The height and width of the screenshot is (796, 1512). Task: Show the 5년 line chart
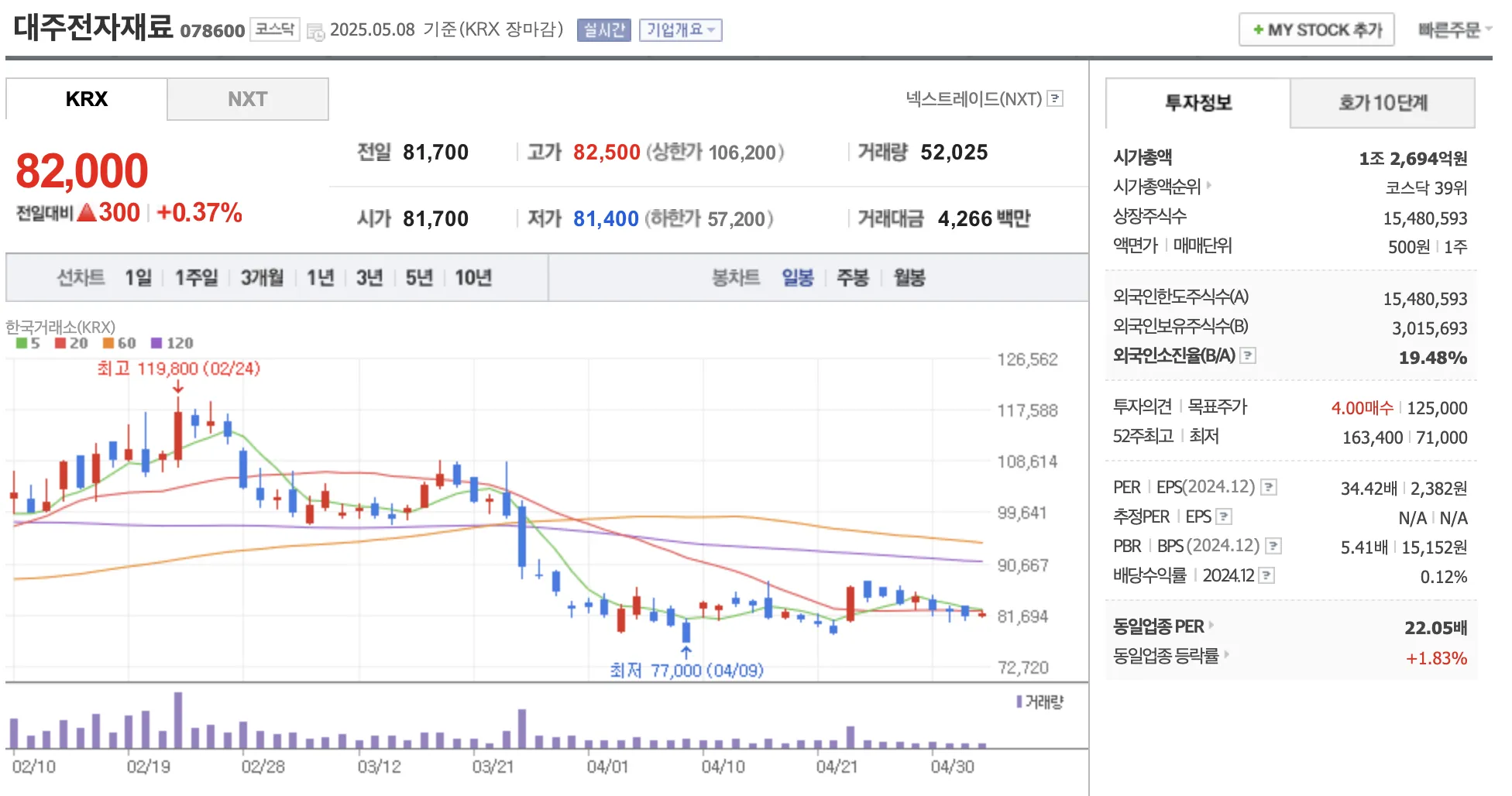click(x=419, y=277)
